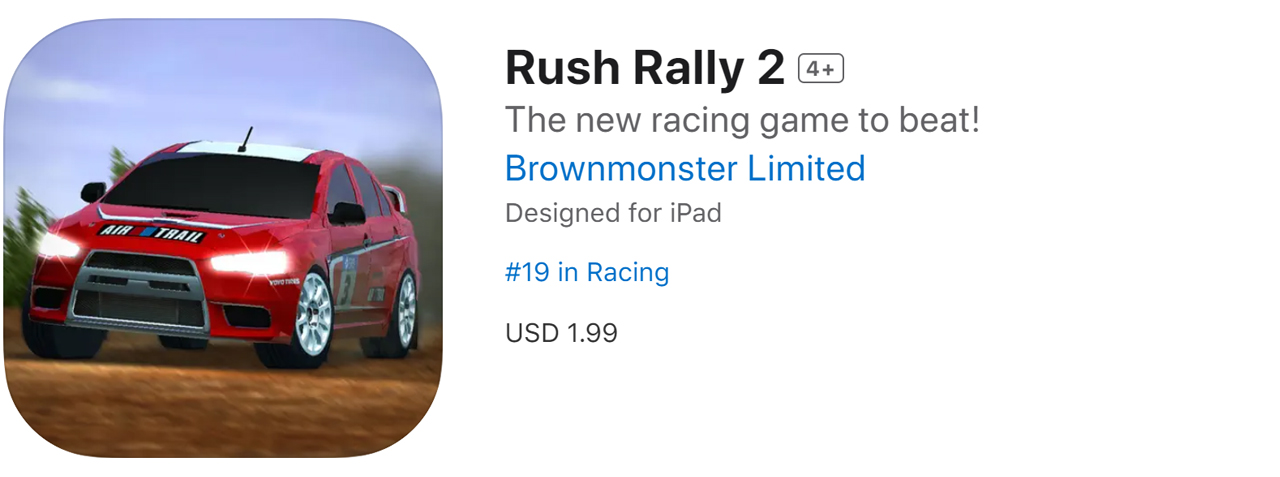This screenshot has height=477, width=1280.
Task: Open the Brownmonster Limited developer page
Action: click(x=684, y=168)
